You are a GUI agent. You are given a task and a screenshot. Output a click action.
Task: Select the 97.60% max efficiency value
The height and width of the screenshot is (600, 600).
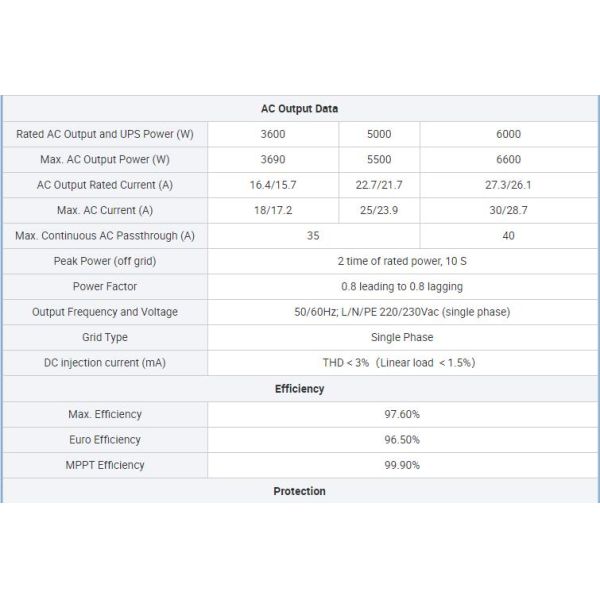[402, 414]
